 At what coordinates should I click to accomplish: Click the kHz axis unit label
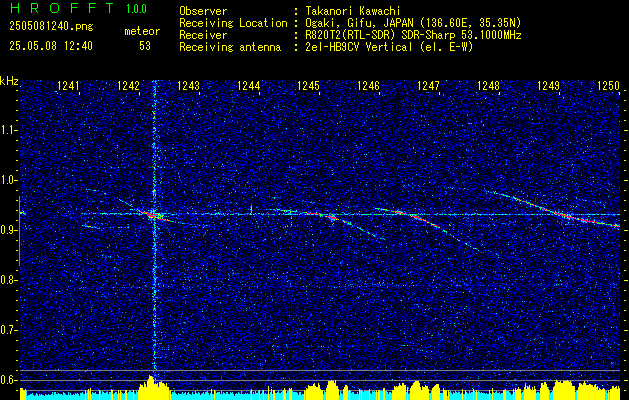point(9,81)
